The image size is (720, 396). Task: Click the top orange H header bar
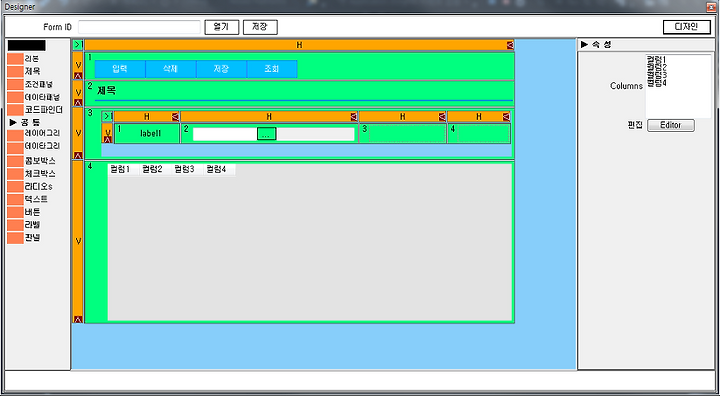(x=299, y=45)
